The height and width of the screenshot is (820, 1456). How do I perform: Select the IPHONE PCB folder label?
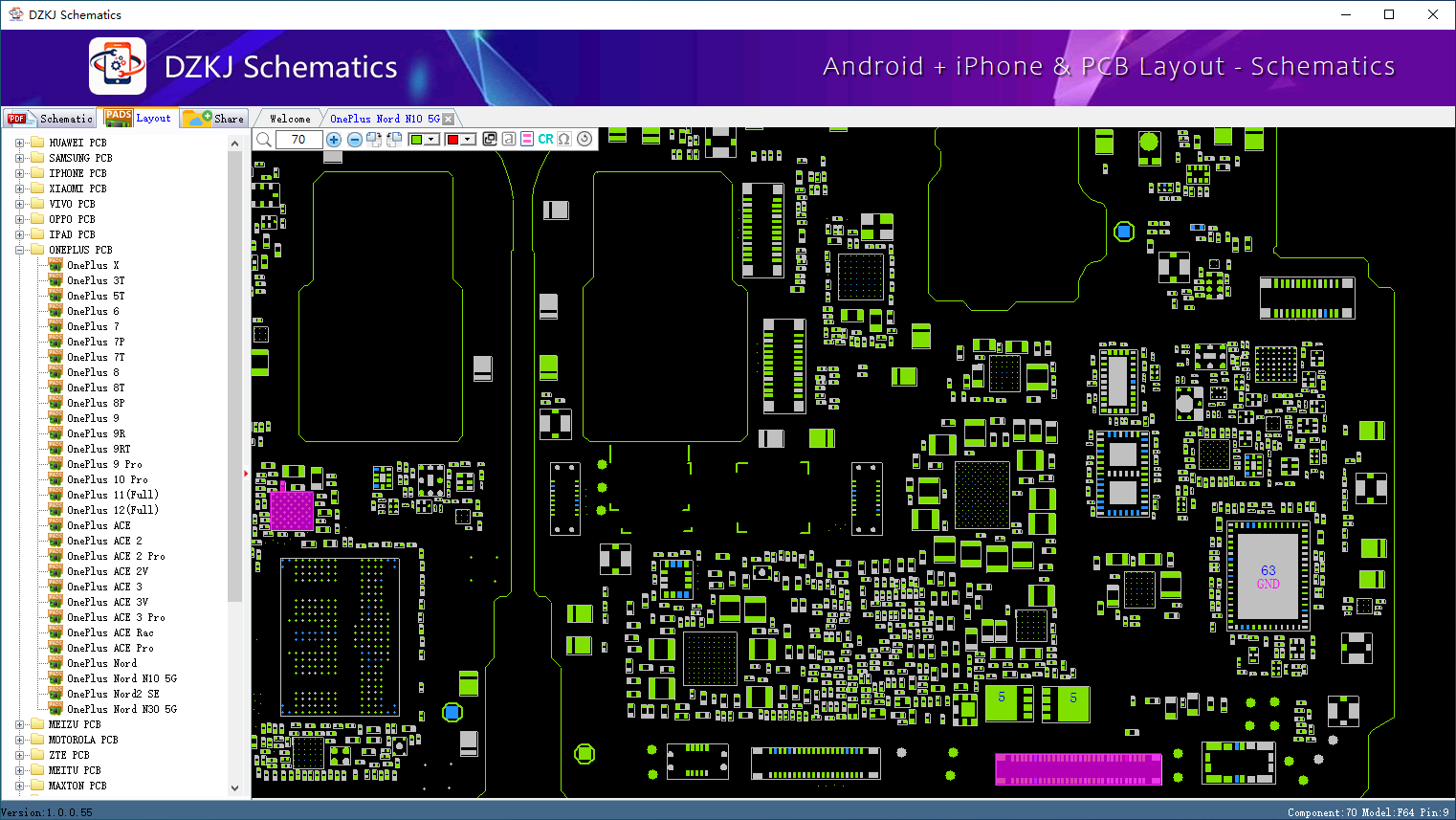point(77,173)
